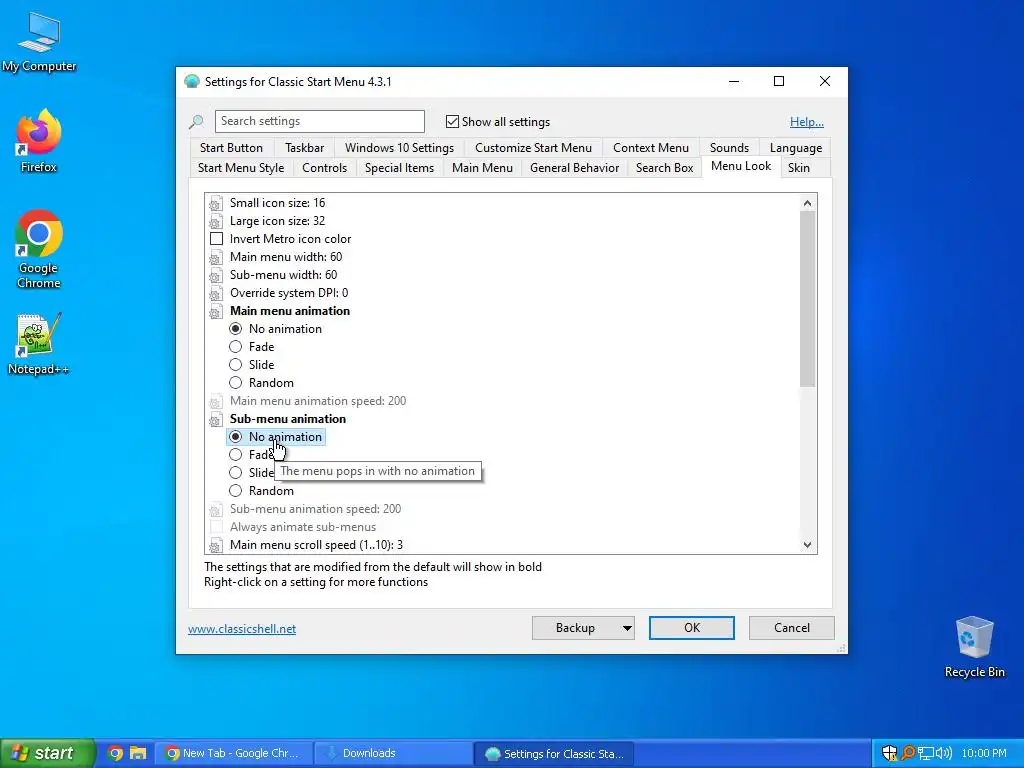Open the Help link
Screen dimensions: 1024x768
point(807,122)
